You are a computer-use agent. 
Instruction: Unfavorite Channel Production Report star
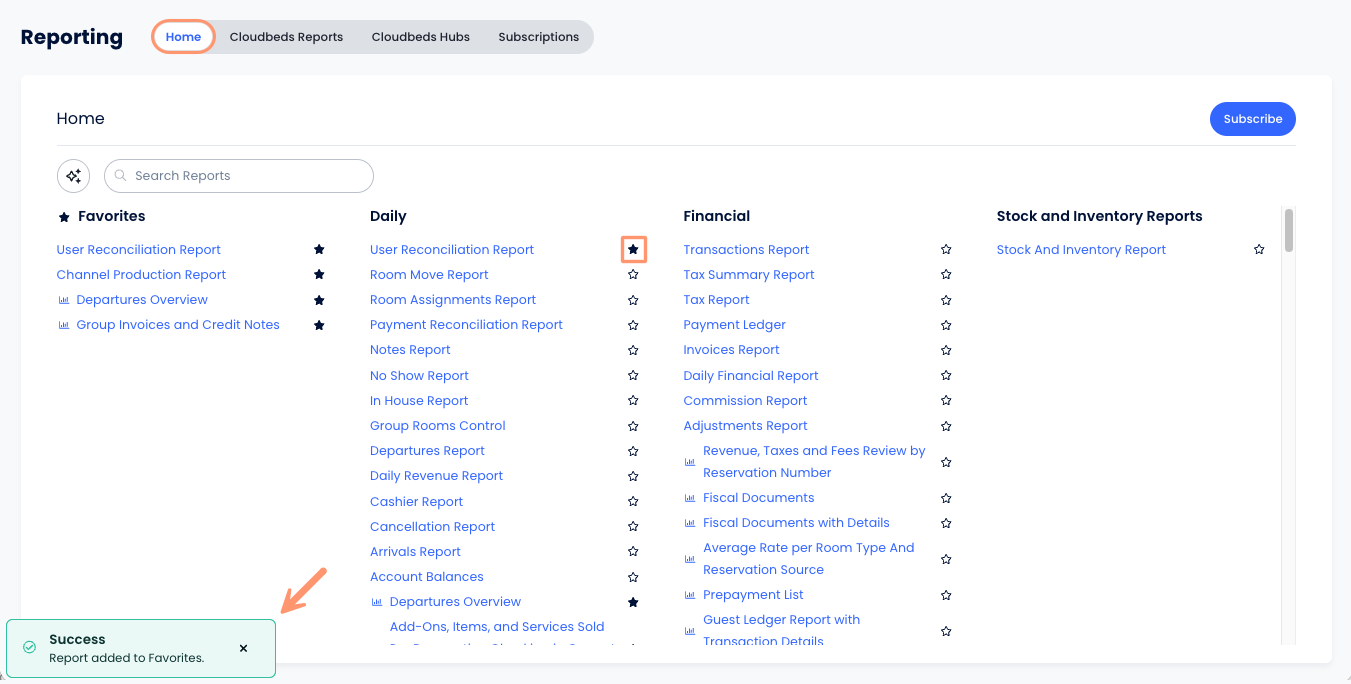point(319,275)
